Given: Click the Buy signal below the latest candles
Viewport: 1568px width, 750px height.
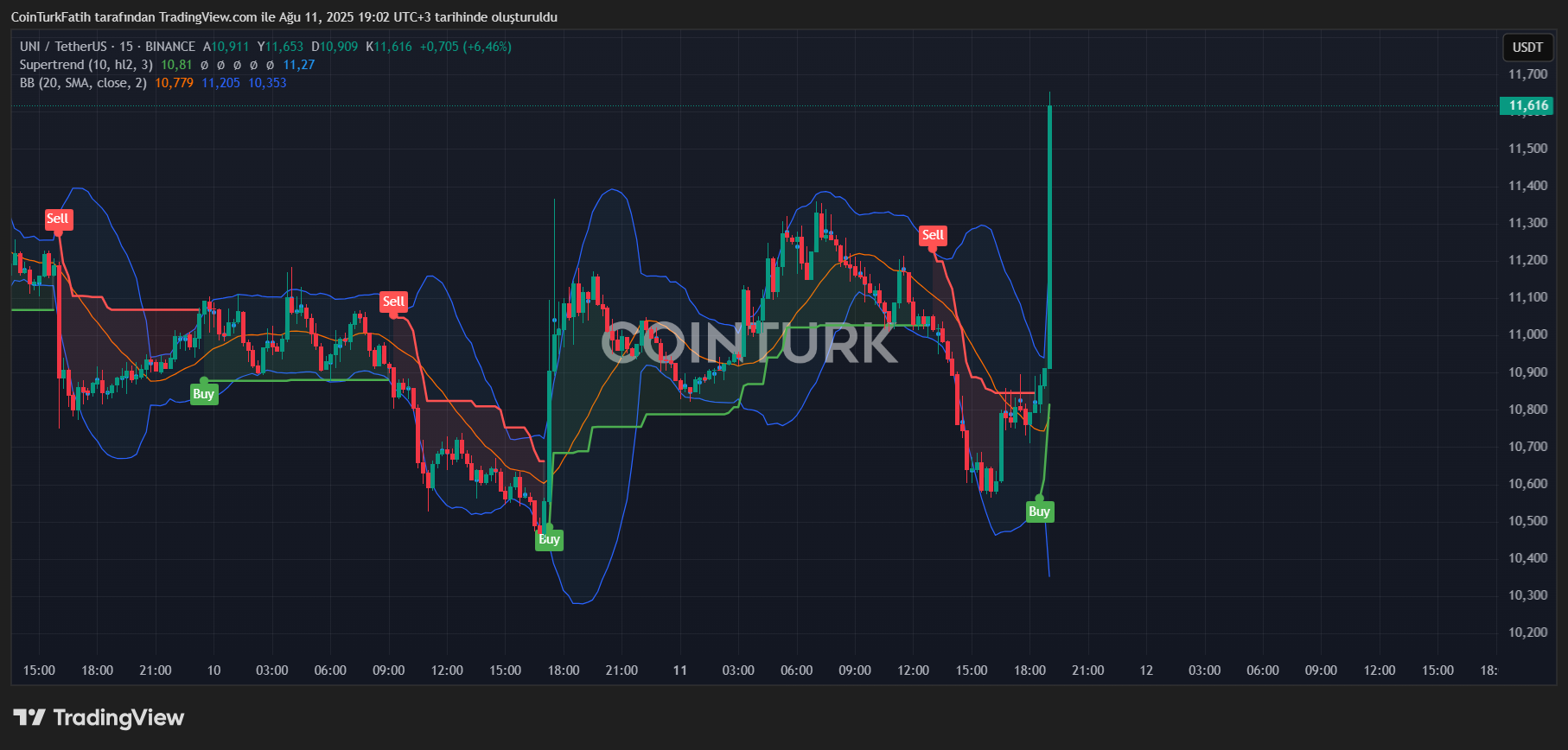Looking at the screenshot, I should [1040, 512].
